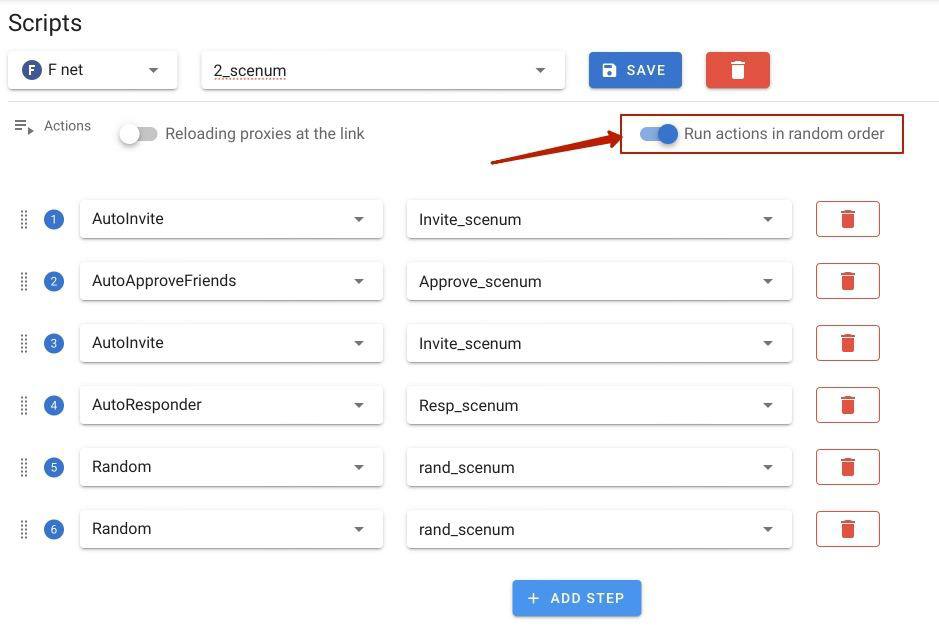Disable Run actions in random order toggle

pyautogui.click(x=658, y=134)
